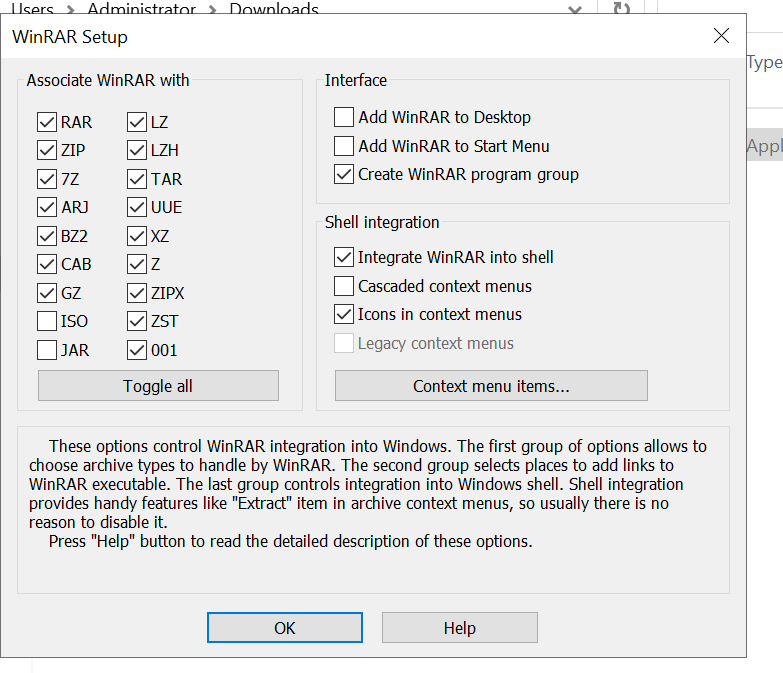Enable Cascaded context menus option
Image resolution: width=783 pixels, height=673 pixels.
(344, 286)
